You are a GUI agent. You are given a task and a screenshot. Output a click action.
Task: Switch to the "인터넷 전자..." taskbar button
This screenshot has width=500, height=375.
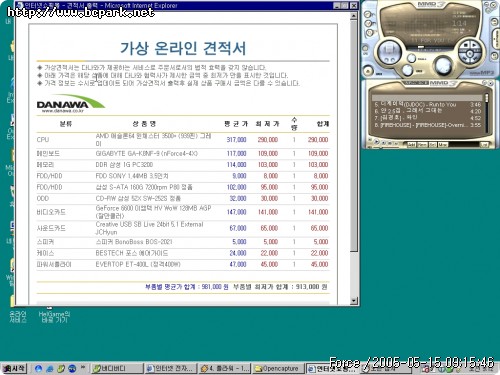pos(171,368)
